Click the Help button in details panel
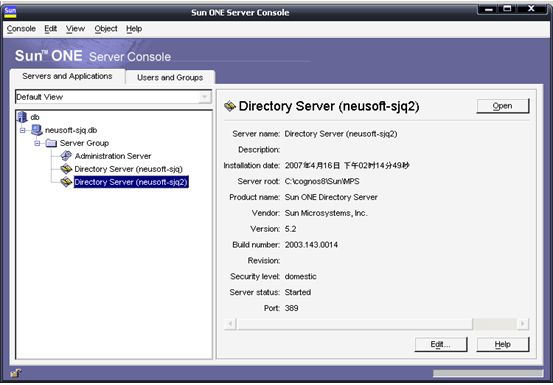Viewport: 553px width, 385px height. point(503,344)
